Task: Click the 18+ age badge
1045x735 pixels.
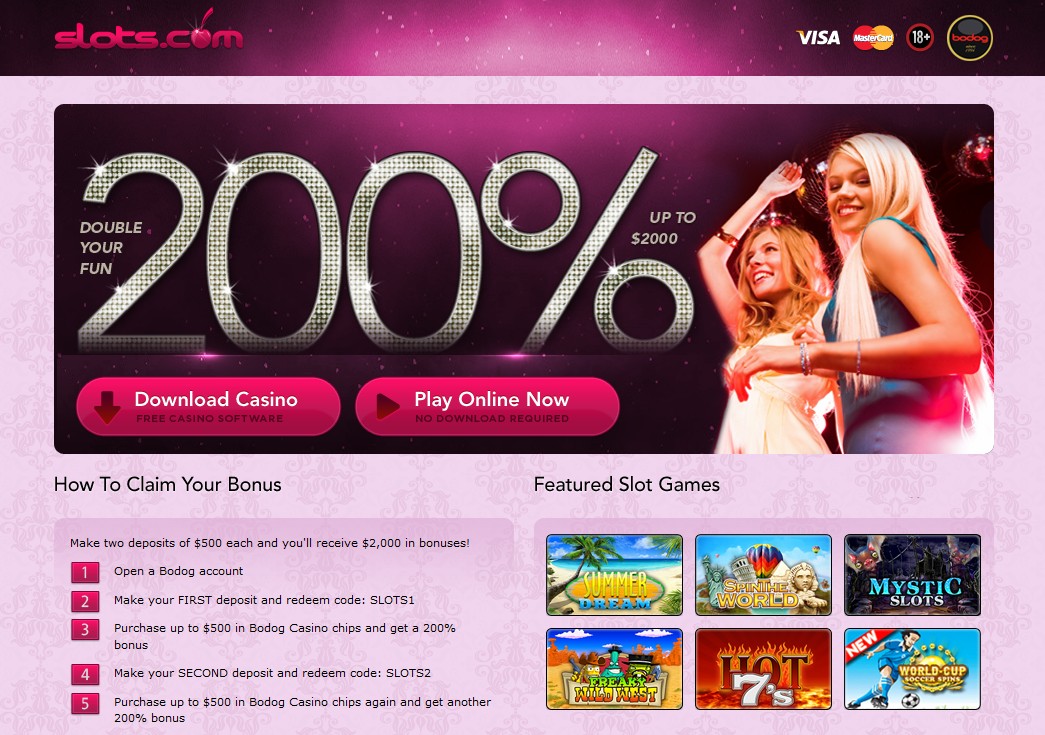Action: coord(920,37)
